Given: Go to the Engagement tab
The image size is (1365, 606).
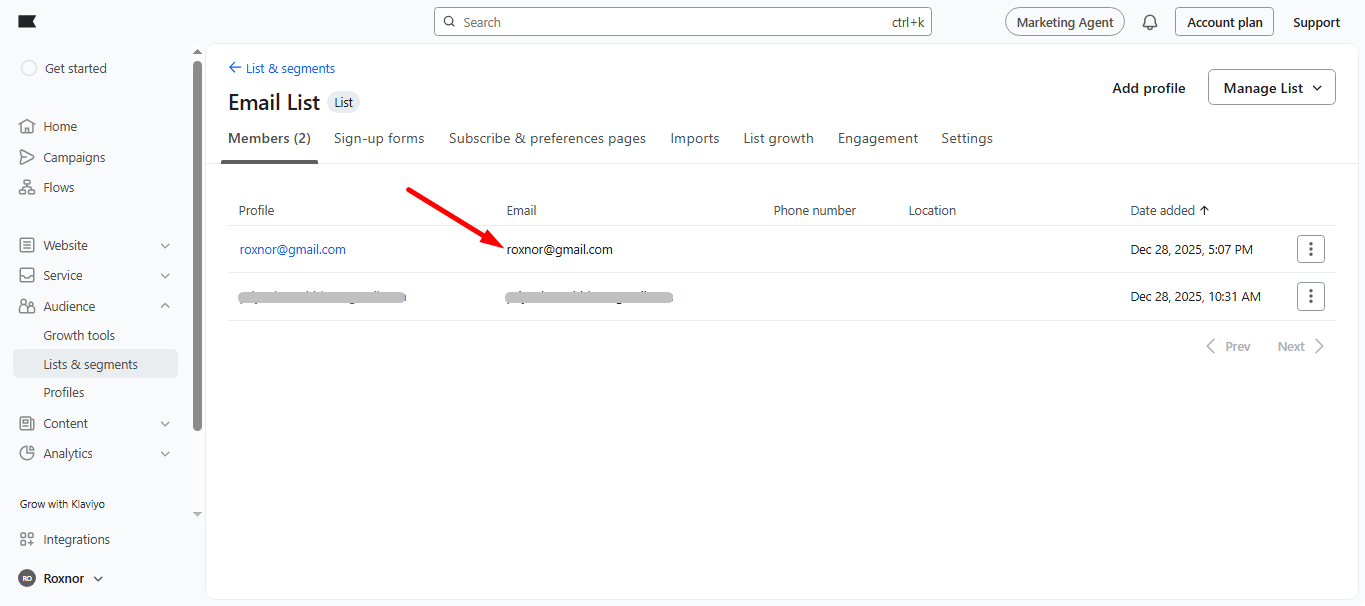Looking at the screenshot, I should (877, 139).
